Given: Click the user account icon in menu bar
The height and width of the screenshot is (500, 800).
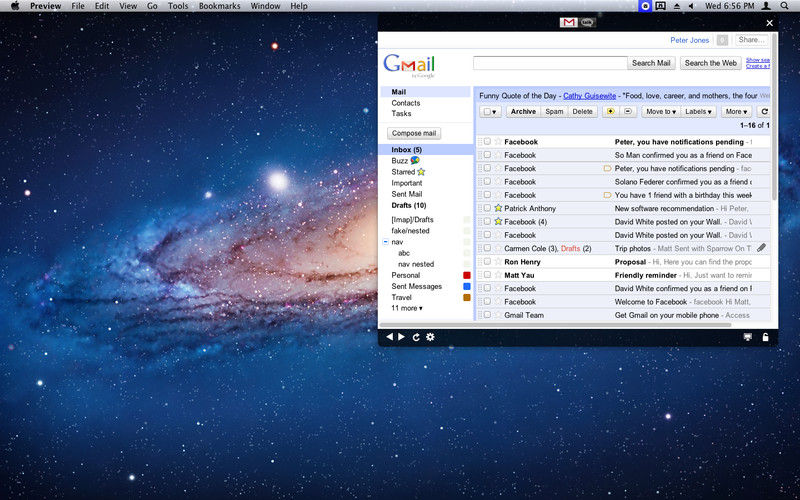Looking at the screenshot, I should pyautogui.click(x=766, y=6).
